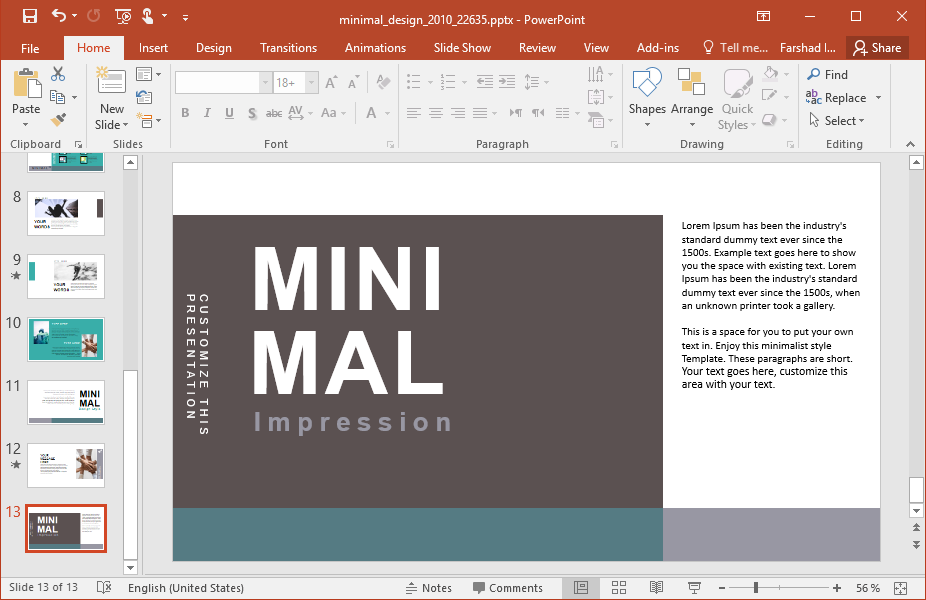
Task: Open the Shapes gallery
Action: point(647,97)
